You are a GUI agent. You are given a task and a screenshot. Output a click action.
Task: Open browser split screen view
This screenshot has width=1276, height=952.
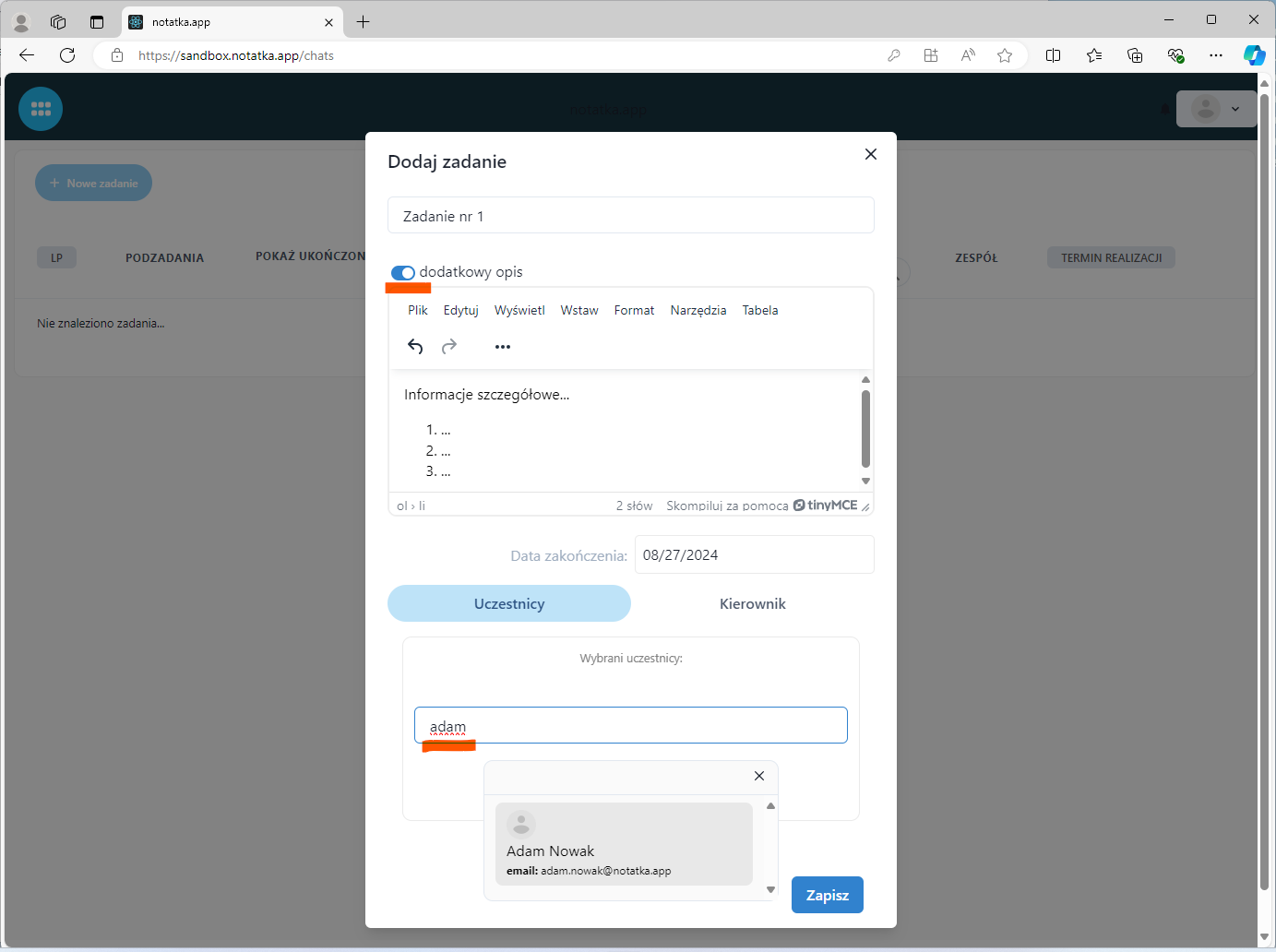[x=1053, y=55]
